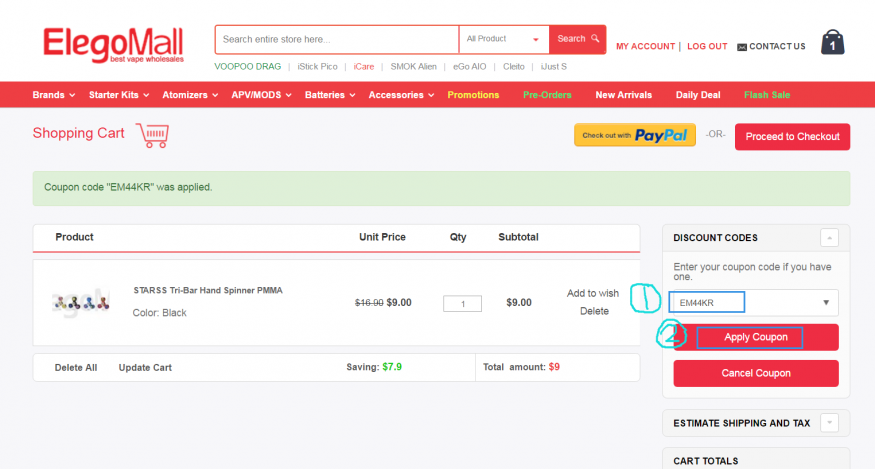Viewport: 875px width, 469px height.
Task: Click the shopping cart basket icon
Action: (x=152, y=135)
